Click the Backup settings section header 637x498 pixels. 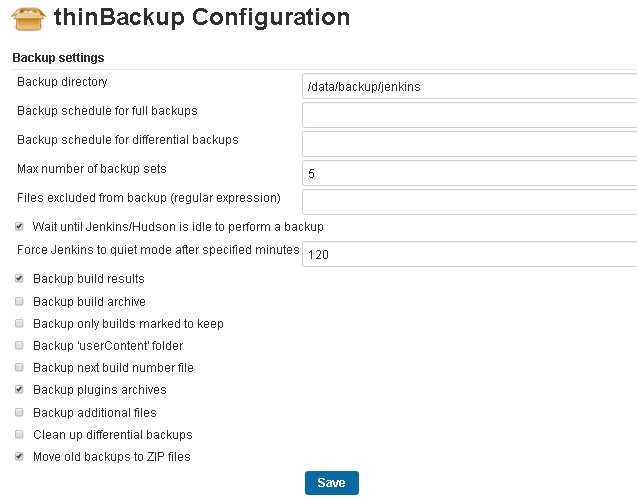58,58
